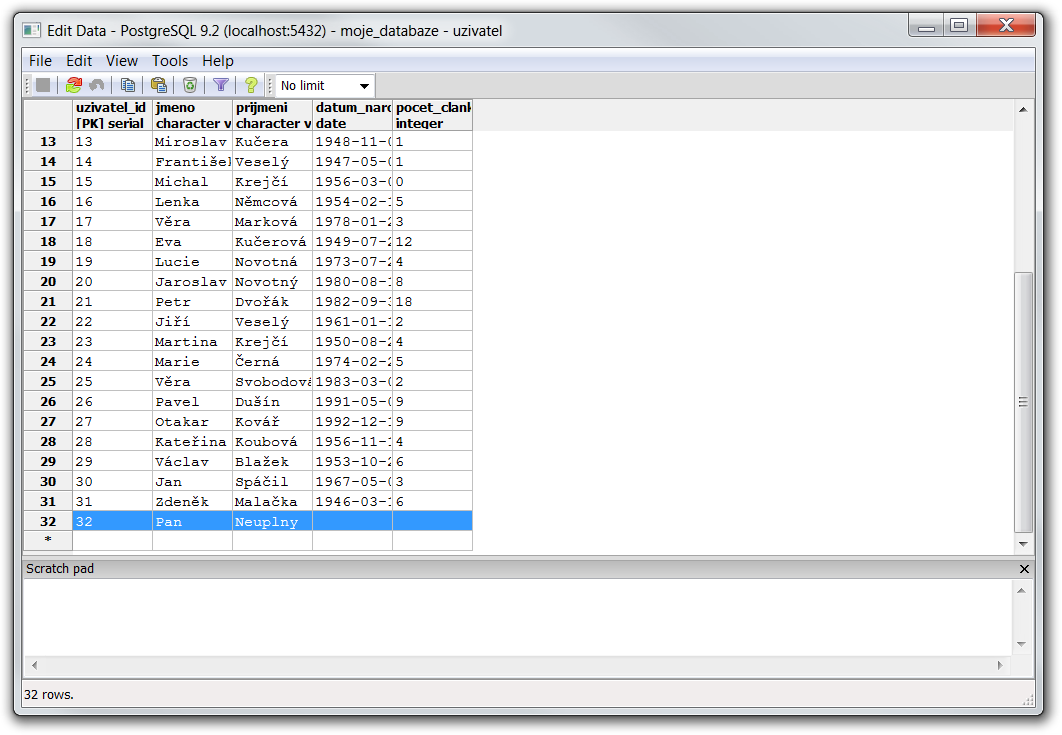Click the jmeno column header
This screenshot has width=1062, height=735.
[192, 115]
